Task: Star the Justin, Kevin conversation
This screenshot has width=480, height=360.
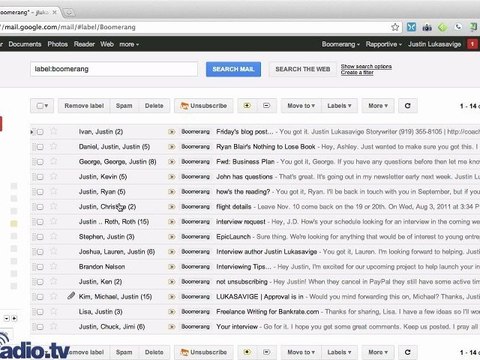Action: tap(54, 176)
